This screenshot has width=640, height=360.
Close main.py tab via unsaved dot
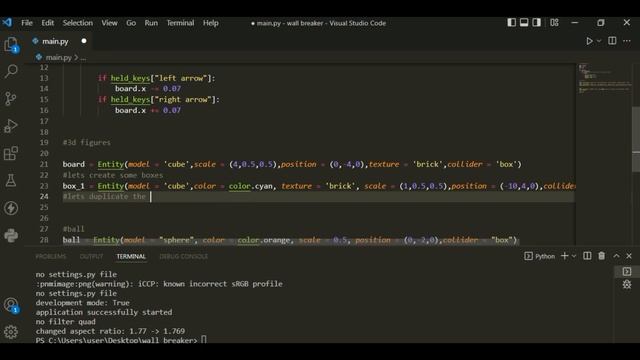coord(84,41)
